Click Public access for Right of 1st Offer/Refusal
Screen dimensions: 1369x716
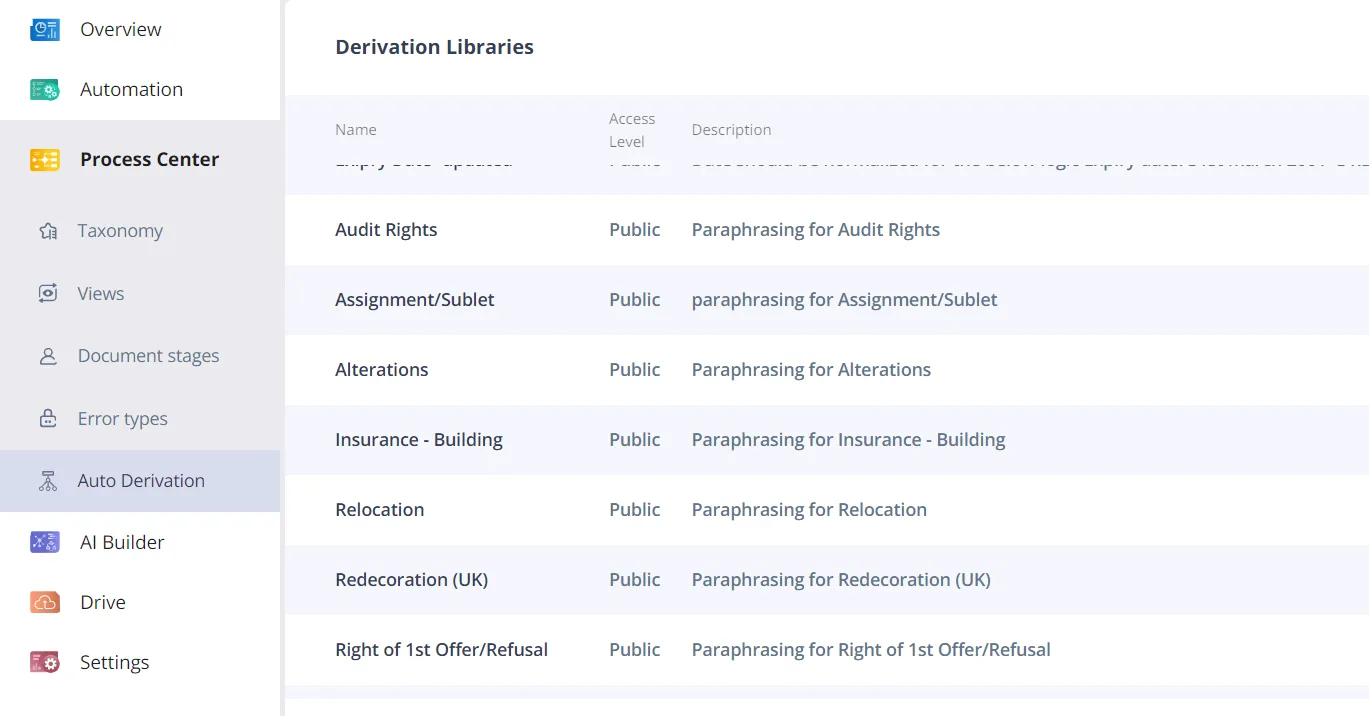(x=635, y=650)
